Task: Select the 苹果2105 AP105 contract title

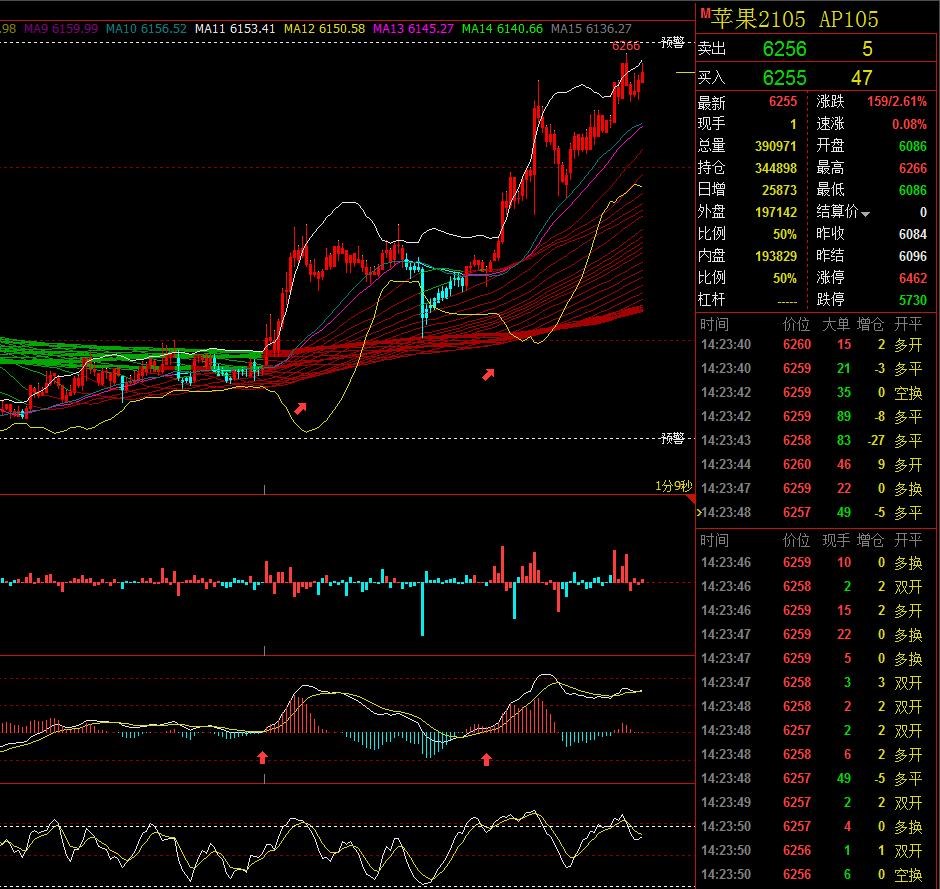Action: click(x=795, y=19)
